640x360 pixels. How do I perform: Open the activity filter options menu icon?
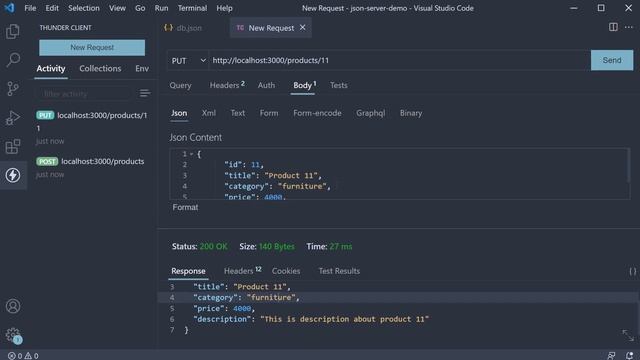click(144, 93)
